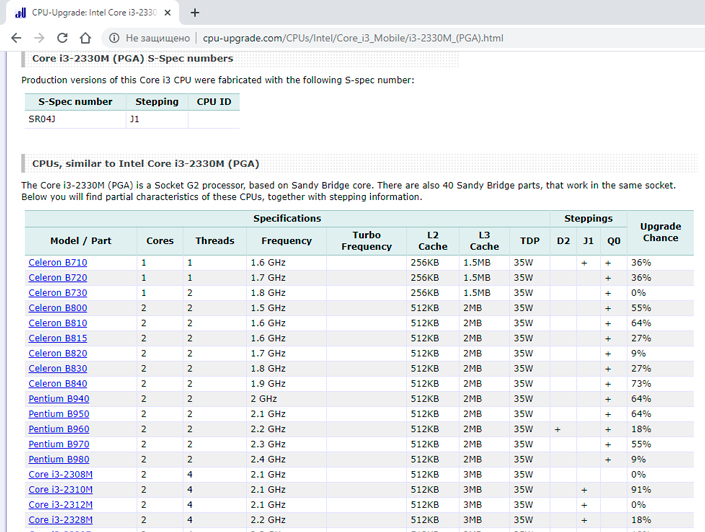
Task: Click the 73% upgrade chance value
Action: [x=641, y=384]
